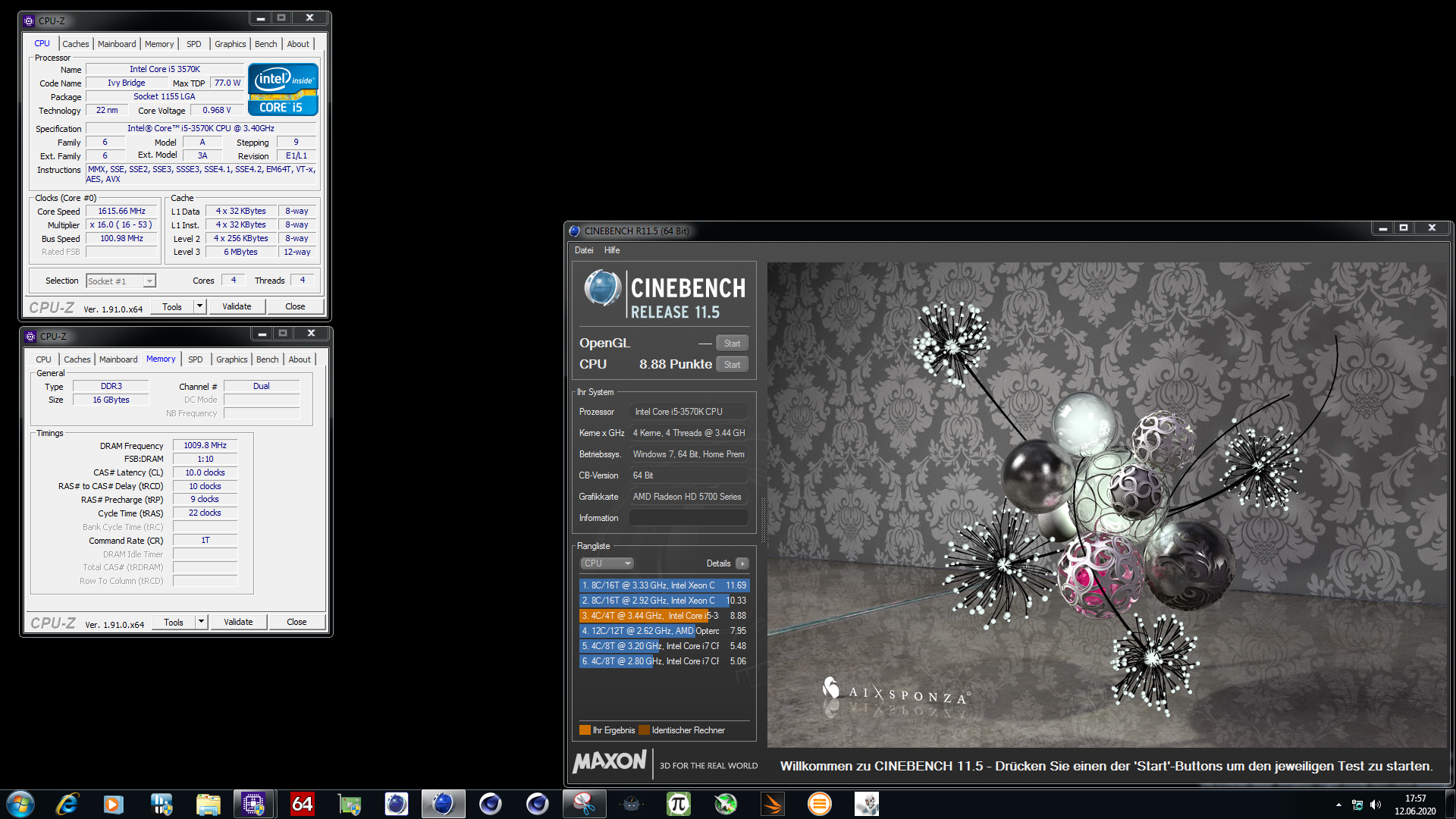Open the green graphics card taskbar icon

(349, 804)
